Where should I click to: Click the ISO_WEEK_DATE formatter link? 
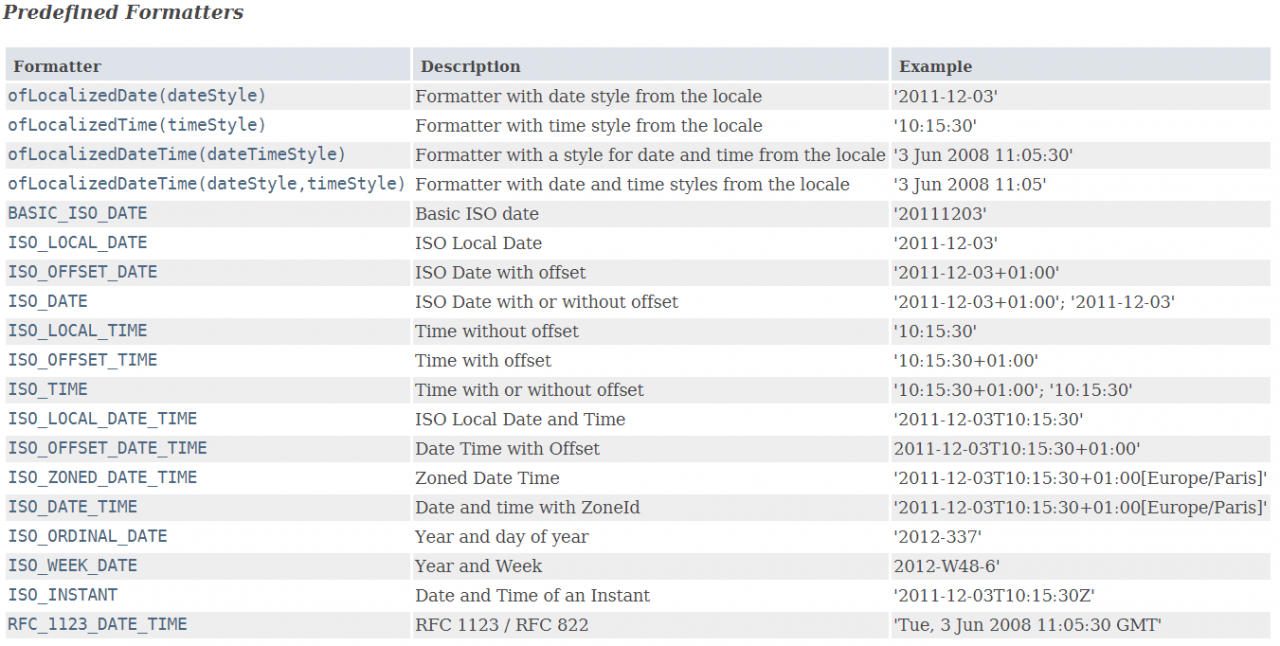coord(72,566)
